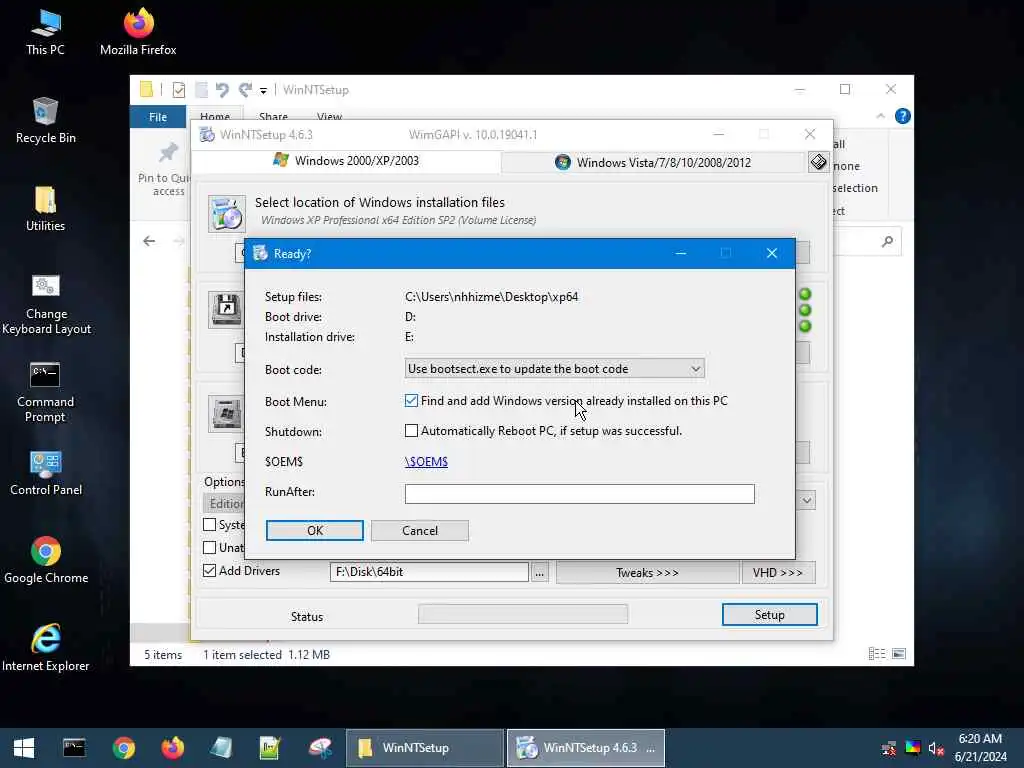The width and height of the screenshot is (1024, 768).
Task: Uncheck Find and add Windows version checkbox
Action: point(411,400)
